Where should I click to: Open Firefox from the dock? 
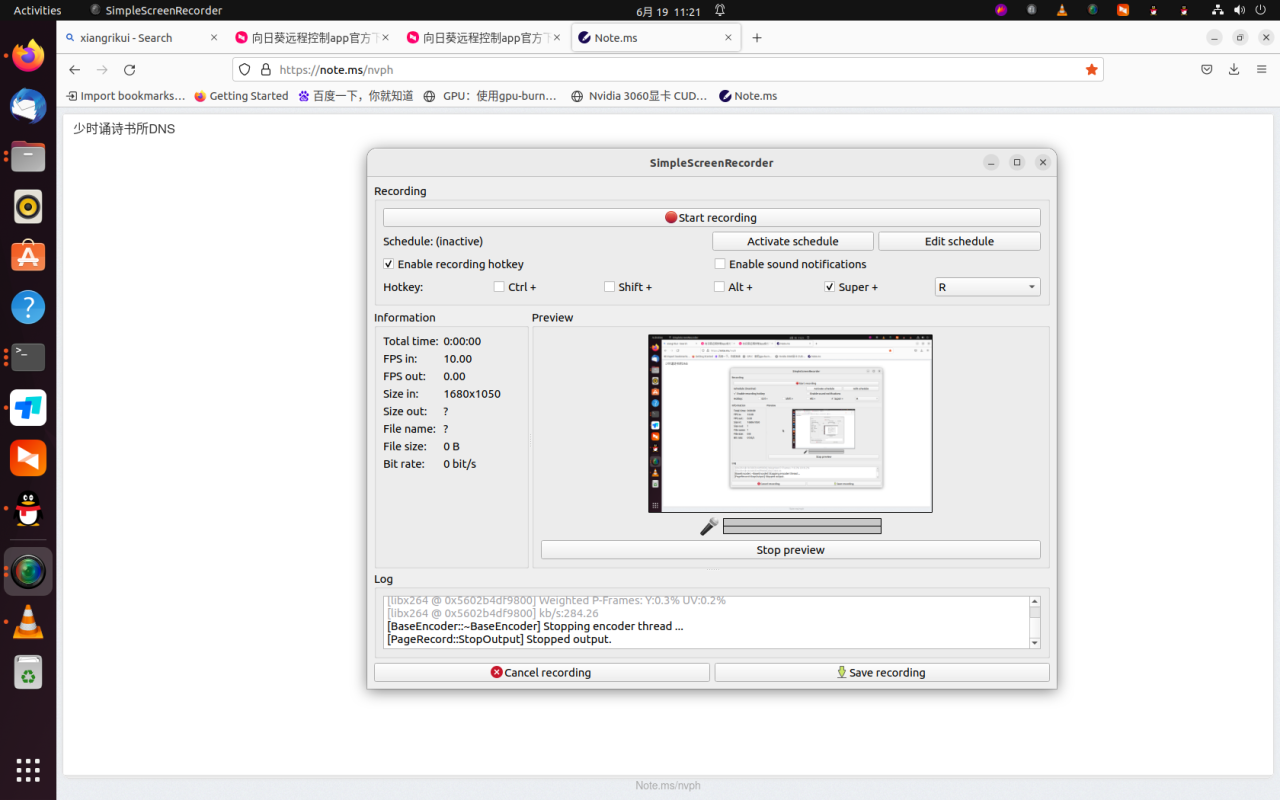coord(28,56)
